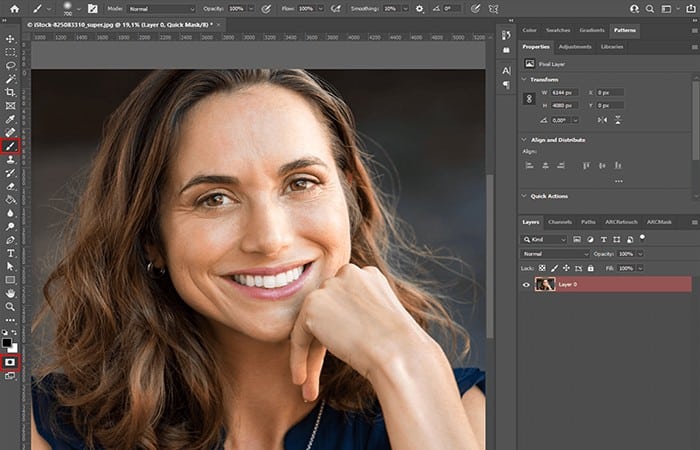The image size is (700, 450).
Task: Switch to the Channels tab
Action: [560, 222]
